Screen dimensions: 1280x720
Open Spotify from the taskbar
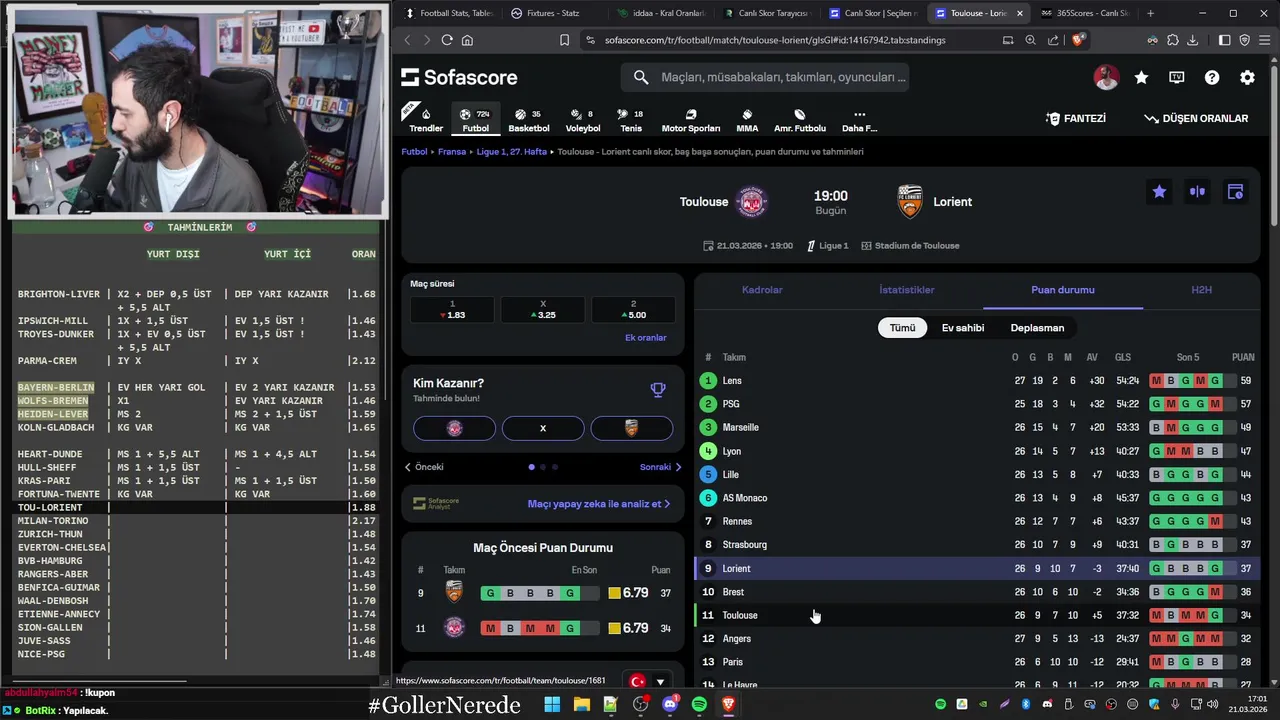(699, 704)
